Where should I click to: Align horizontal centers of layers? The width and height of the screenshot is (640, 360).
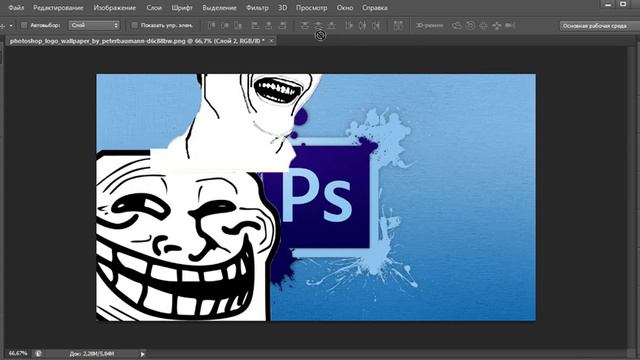[x=269, y=25]
